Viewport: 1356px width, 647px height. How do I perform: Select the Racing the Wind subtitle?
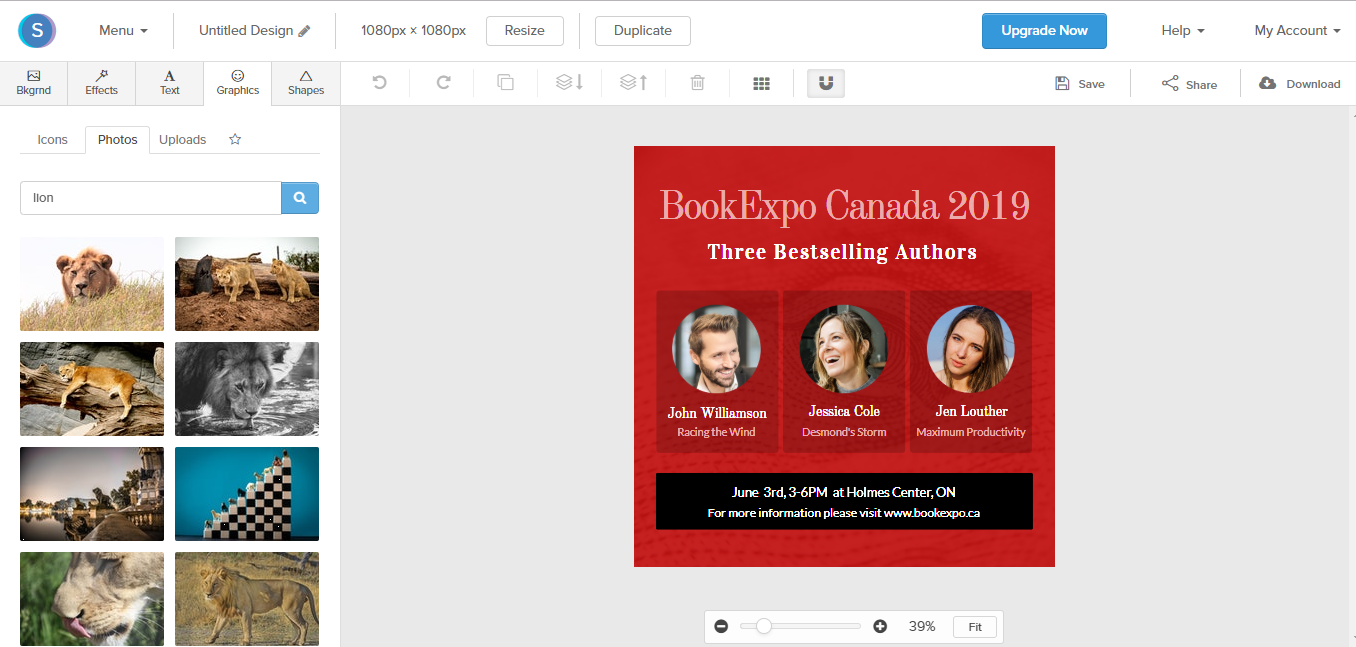pyautogui.click(x=716, y=432)
